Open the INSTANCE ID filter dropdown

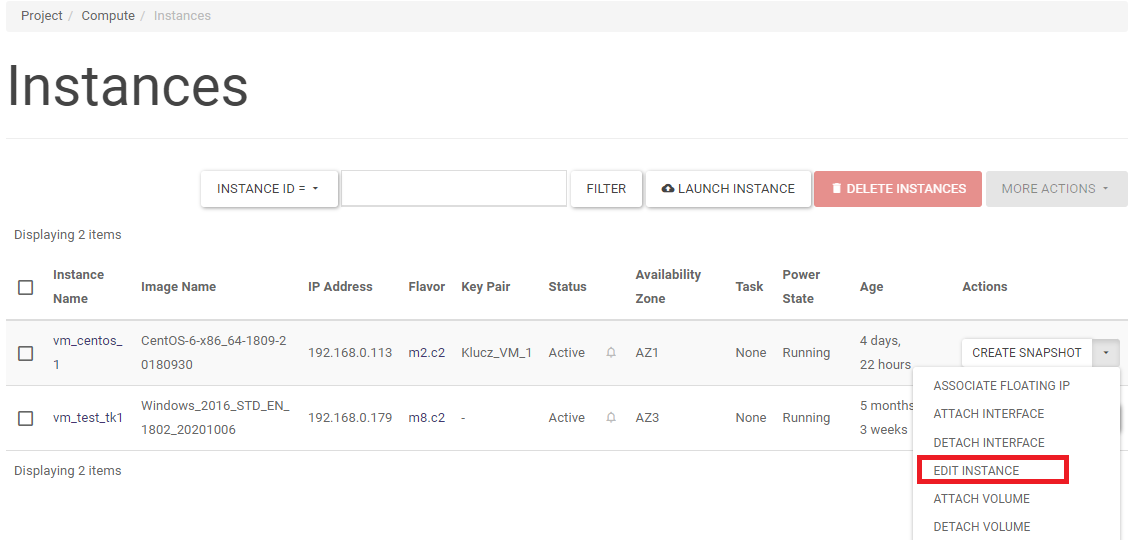coord(268,189)
